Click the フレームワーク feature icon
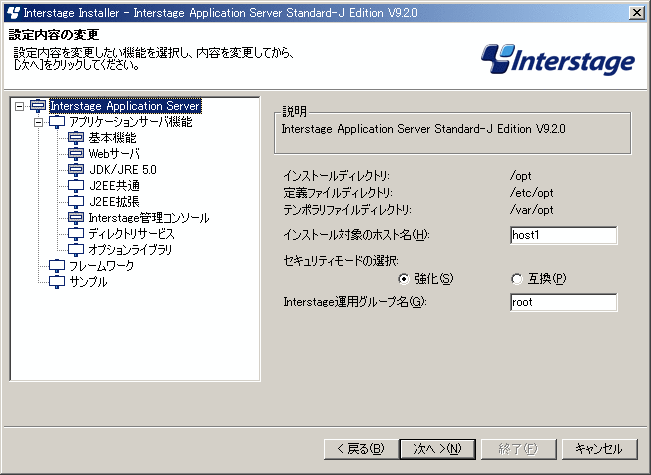This screenshot has height=475, width=651. pyautogui.click(x=57, y=266)
